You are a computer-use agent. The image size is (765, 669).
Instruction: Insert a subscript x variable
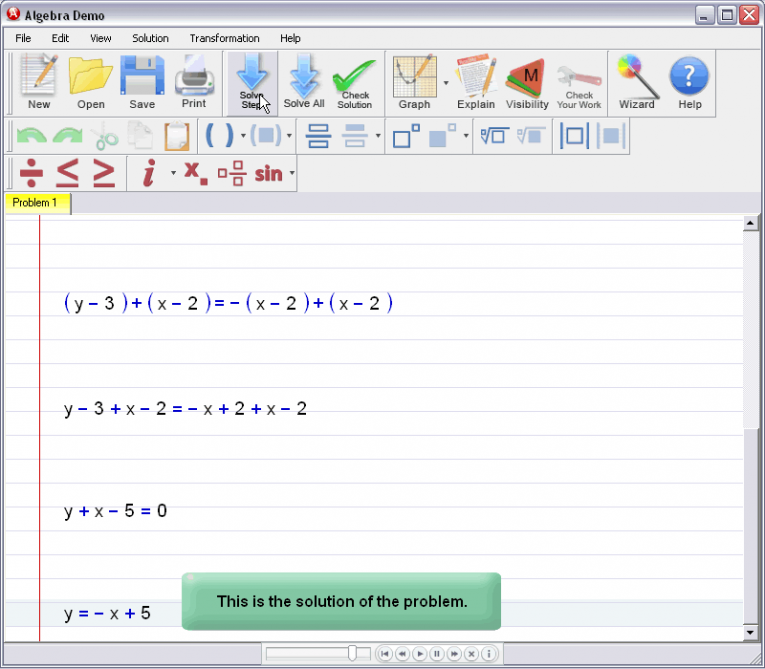(196, 173)
